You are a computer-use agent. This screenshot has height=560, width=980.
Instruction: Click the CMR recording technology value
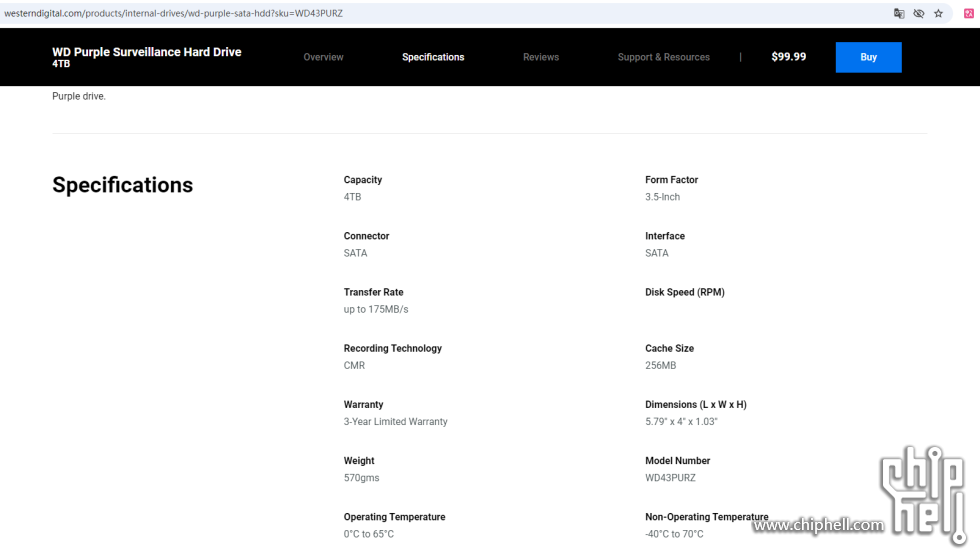coord(354,366)
